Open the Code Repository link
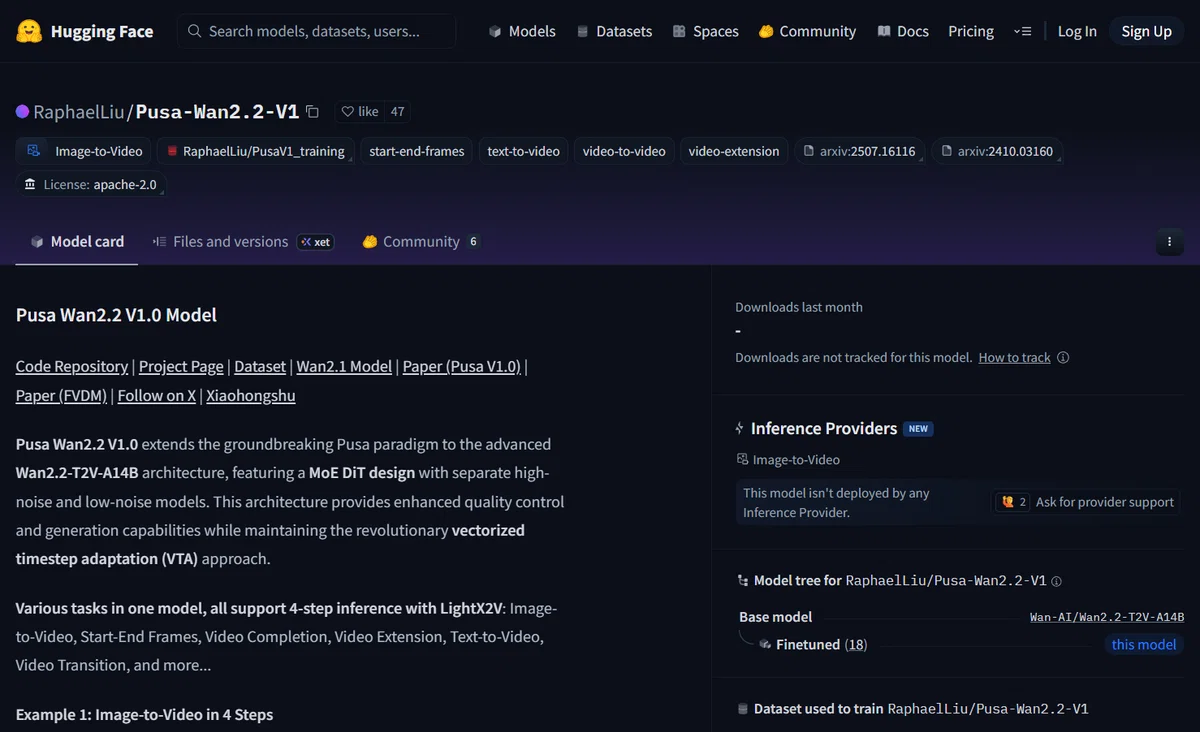 point(72,366)
